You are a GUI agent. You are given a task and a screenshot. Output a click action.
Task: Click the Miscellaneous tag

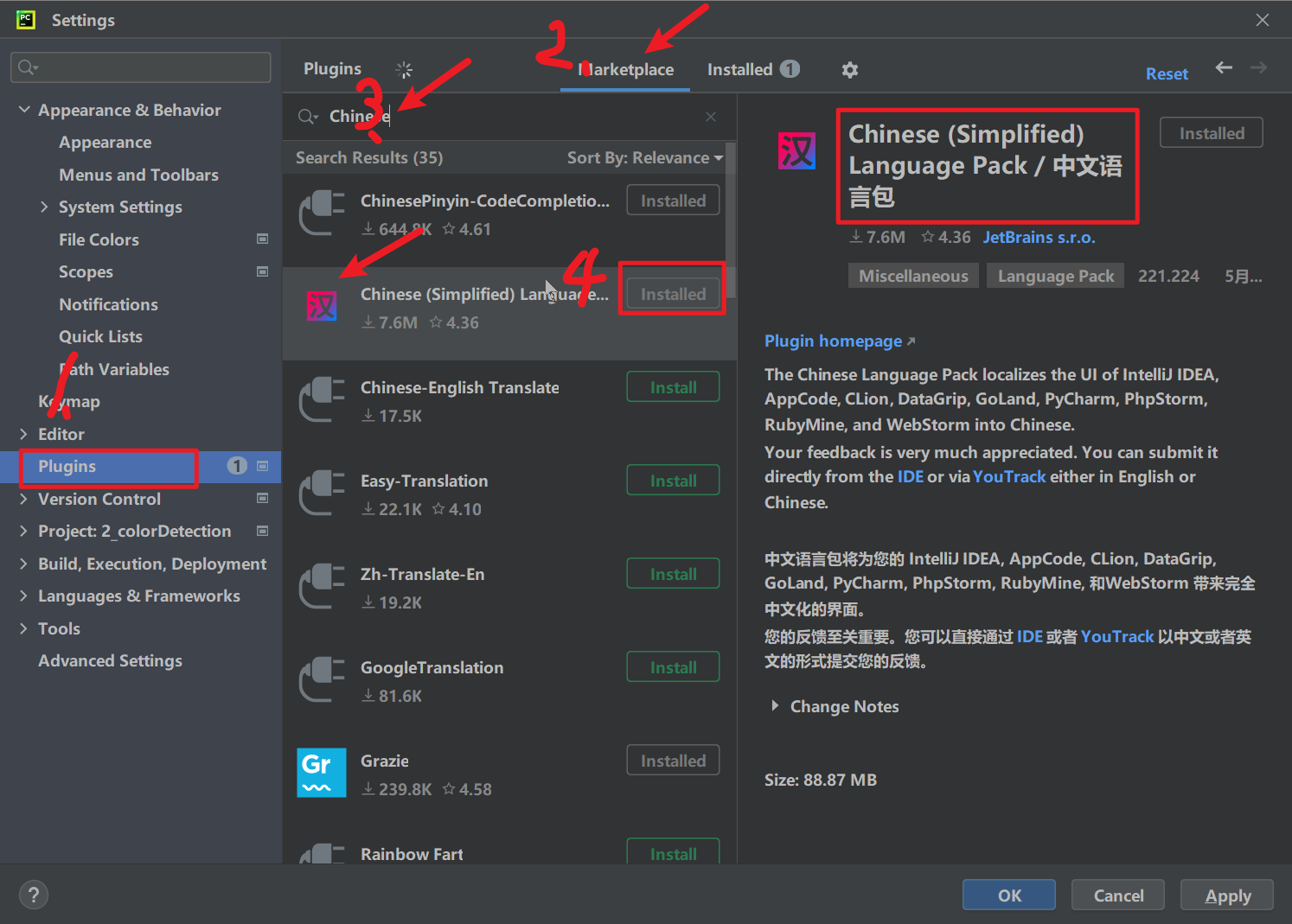[x=913, y=276]
